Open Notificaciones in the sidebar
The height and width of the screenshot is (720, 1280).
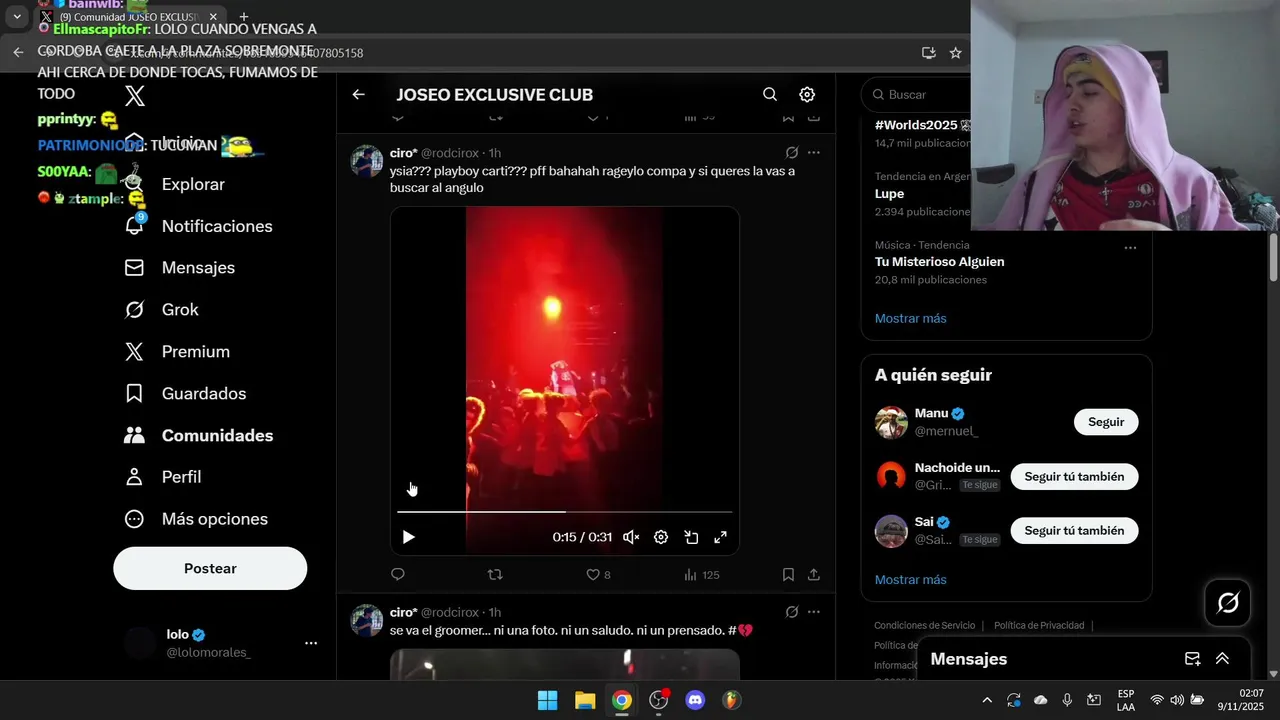pos(198,226)
